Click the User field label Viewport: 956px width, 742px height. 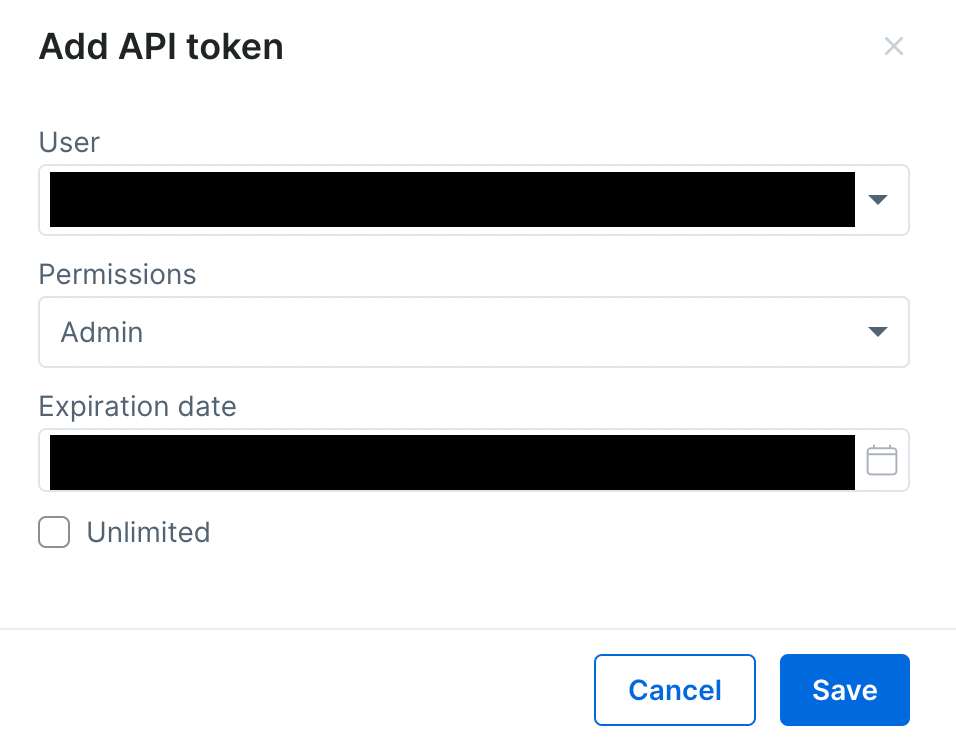pos(69,142)
